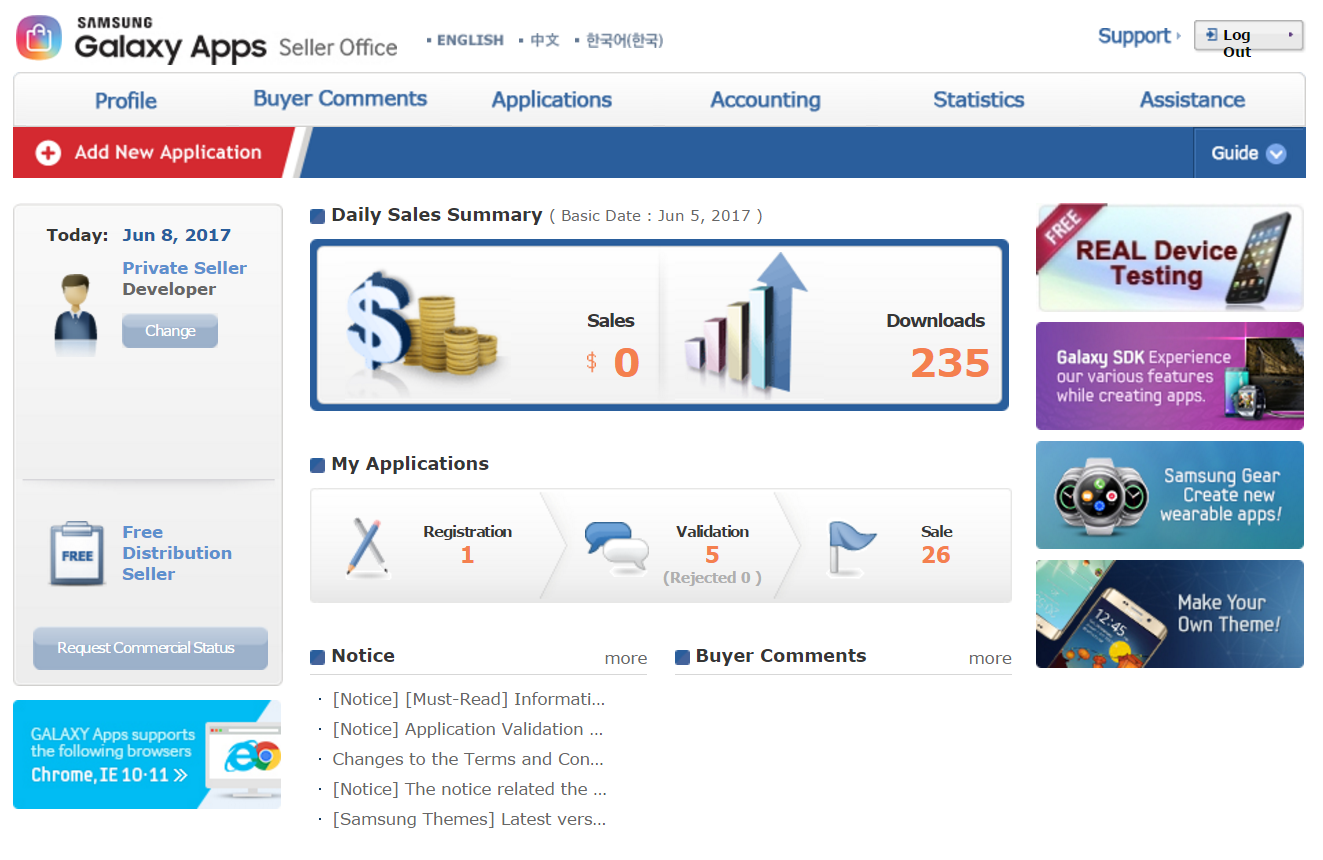
Task: Click the Registration count 1
Action: coord(467,555)
